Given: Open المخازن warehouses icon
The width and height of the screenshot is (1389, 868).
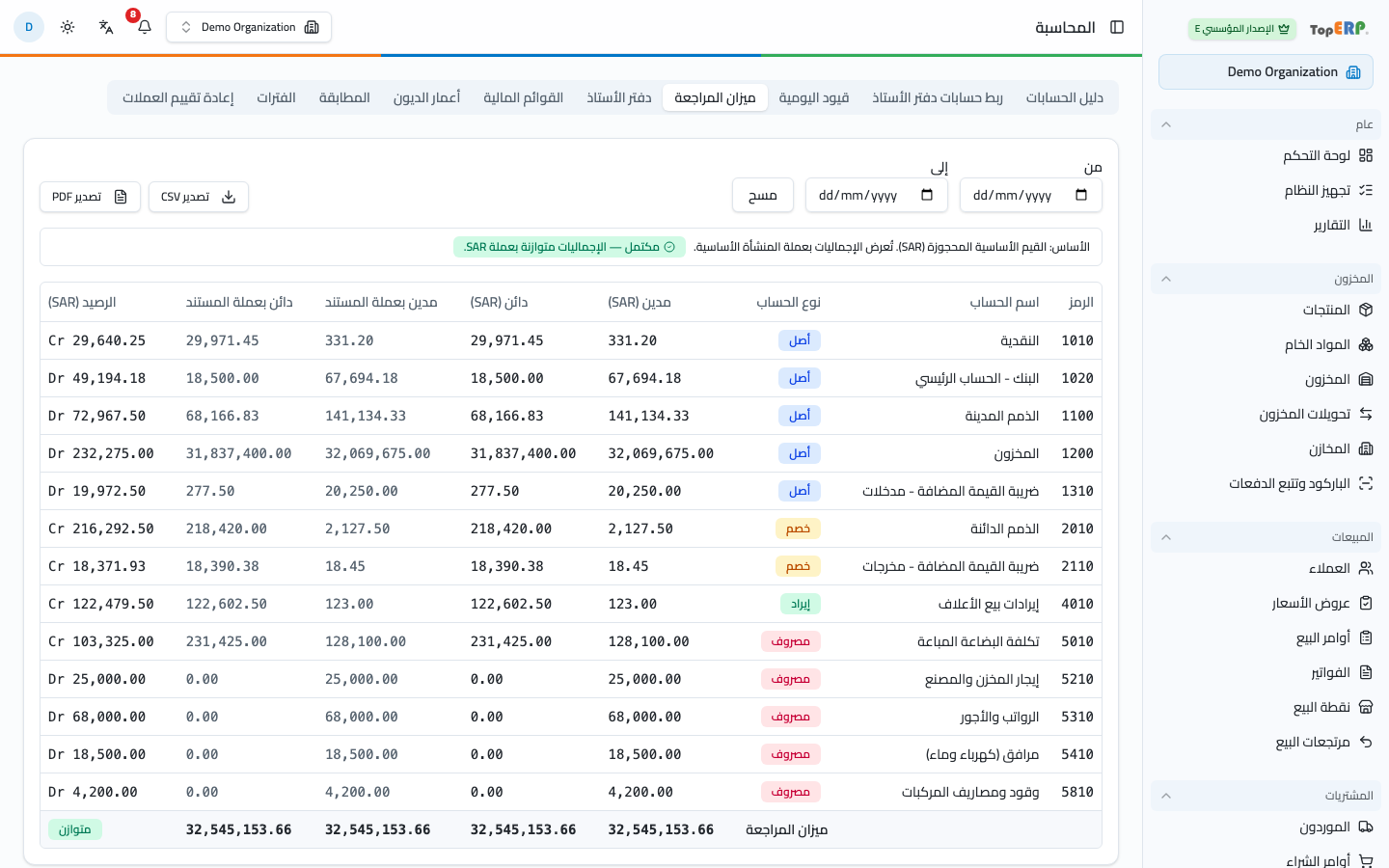Looking at the screenshot, I should 1366,448.
